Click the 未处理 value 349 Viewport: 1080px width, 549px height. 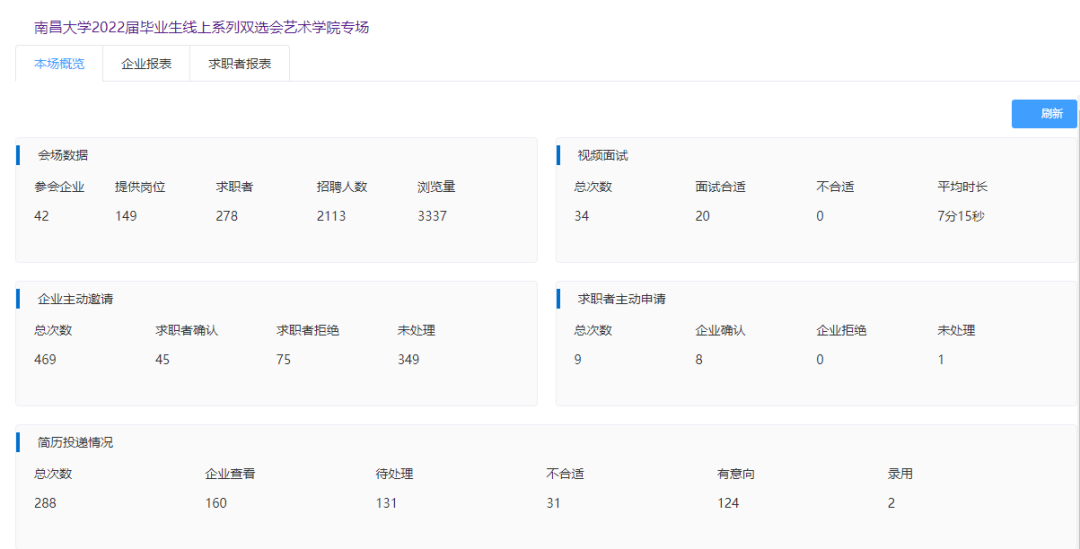[x=408, y=360]
